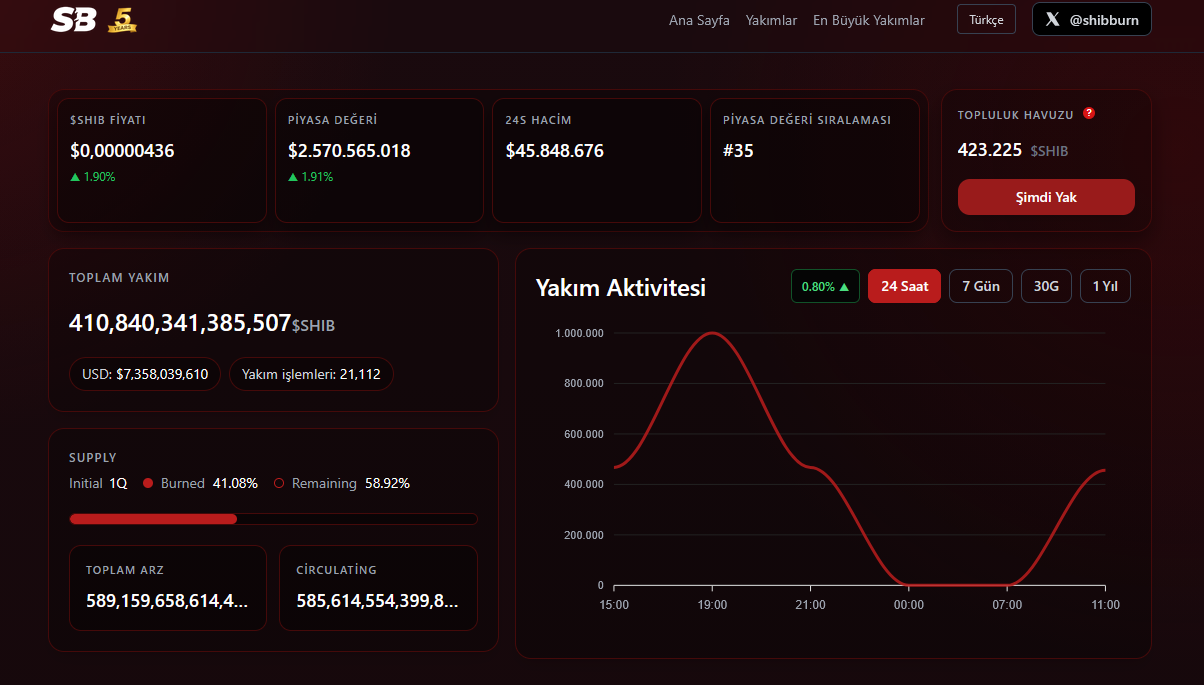This screenshot has width=1204, height=685.
Task: Click the green up arrow under $SHIB price
Action: pos(75,177)
